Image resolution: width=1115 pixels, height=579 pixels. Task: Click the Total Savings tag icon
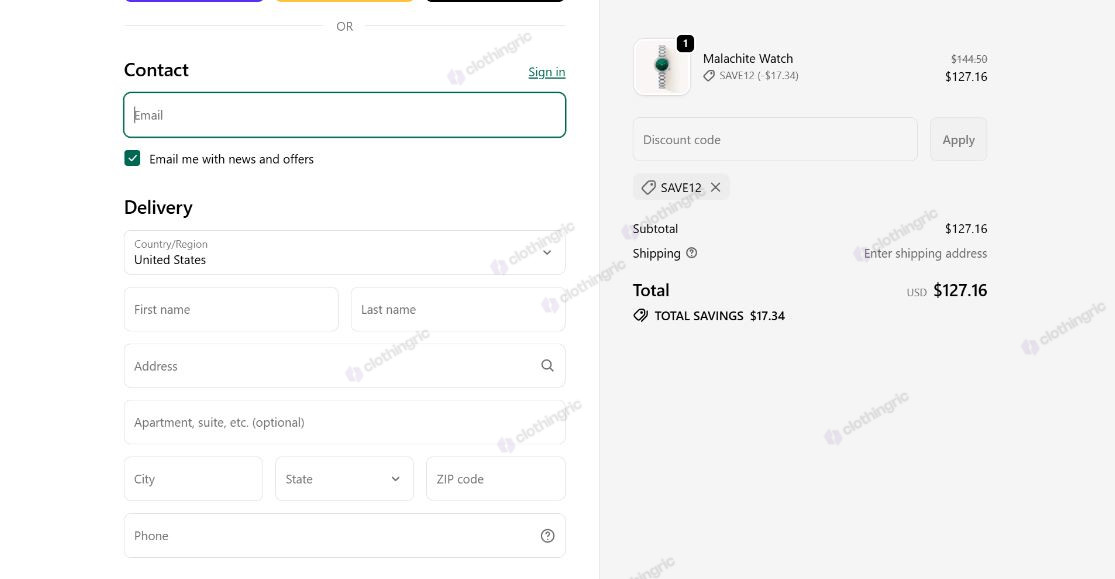(x=641, y=315)
